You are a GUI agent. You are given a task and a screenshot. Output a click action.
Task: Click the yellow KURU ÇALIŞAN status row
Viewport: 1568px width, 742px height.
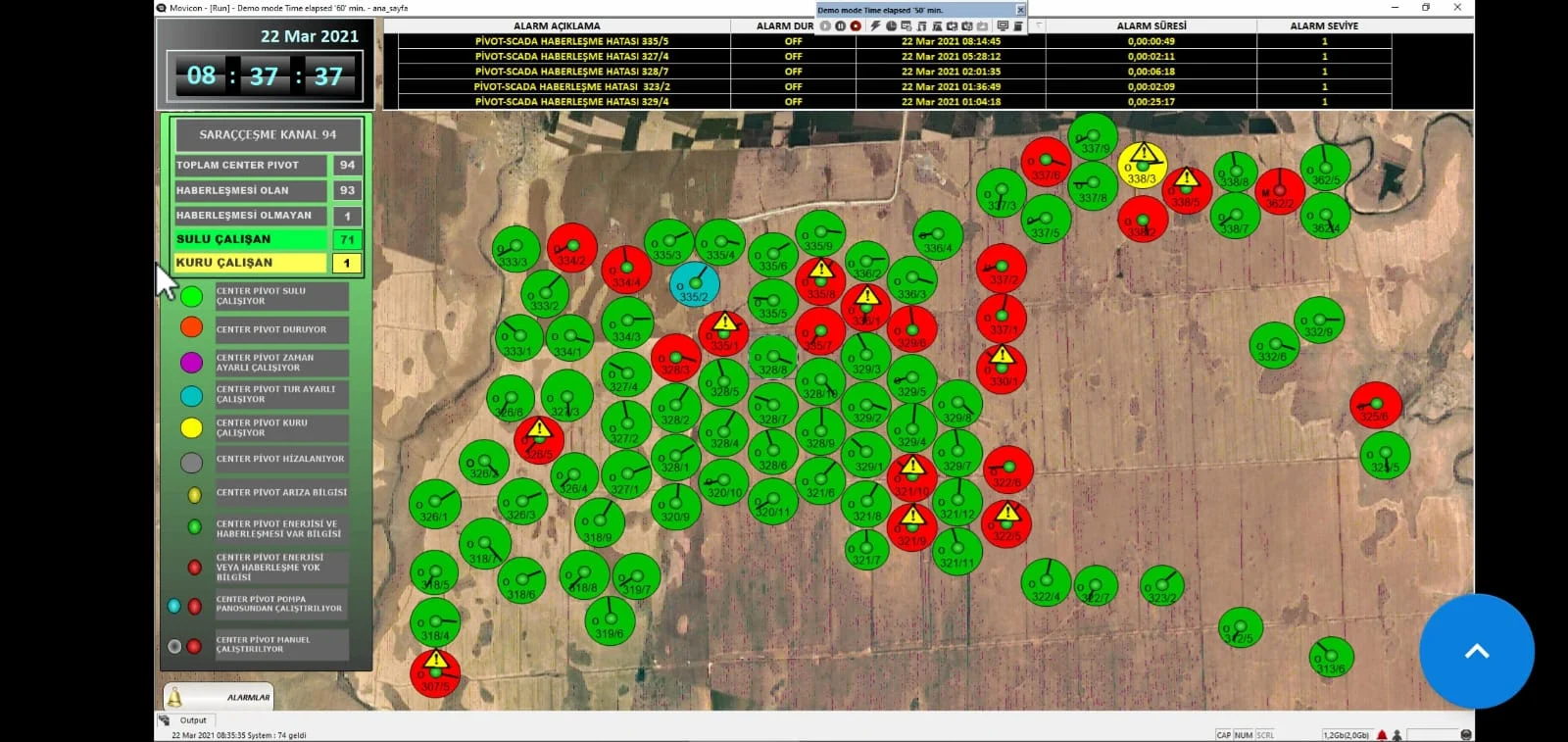250,263
